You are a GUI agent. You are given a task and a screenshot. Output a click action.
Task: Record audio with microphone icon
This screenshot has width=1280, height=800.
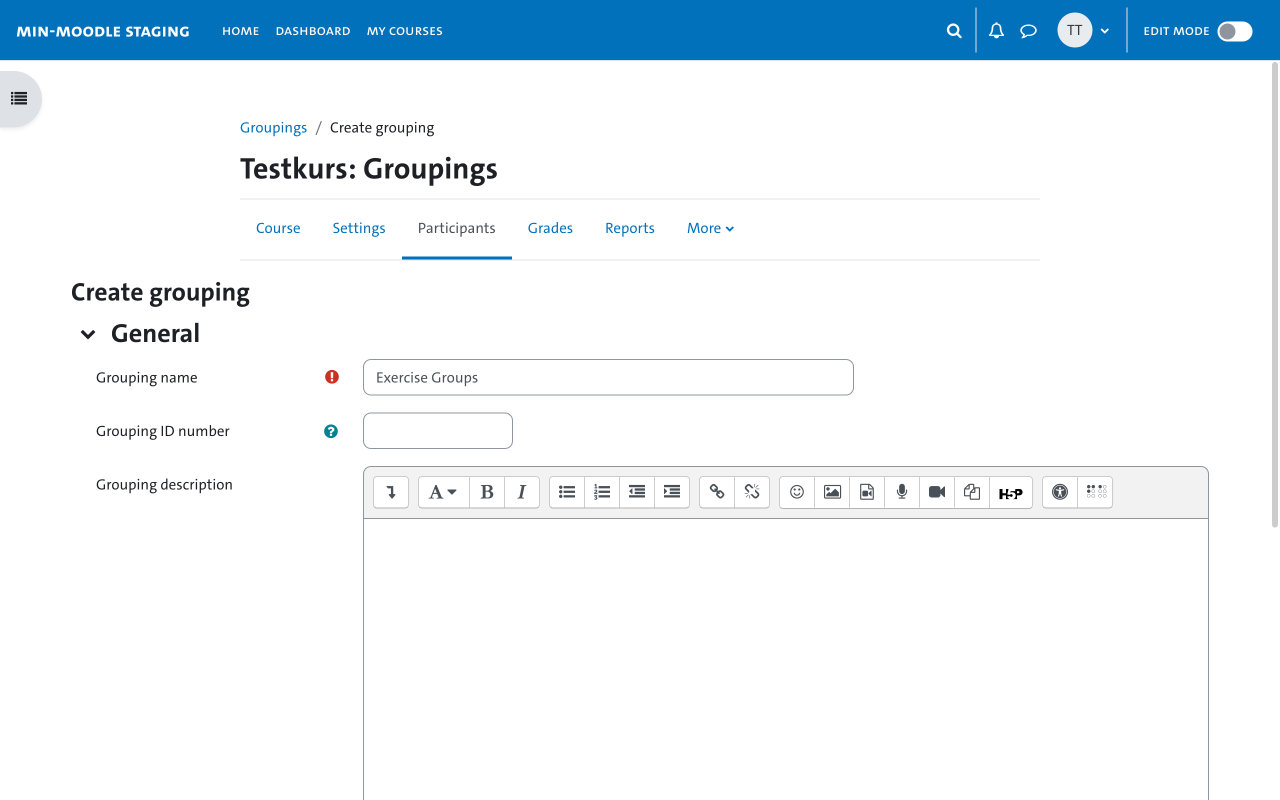(x=902, y=492)
